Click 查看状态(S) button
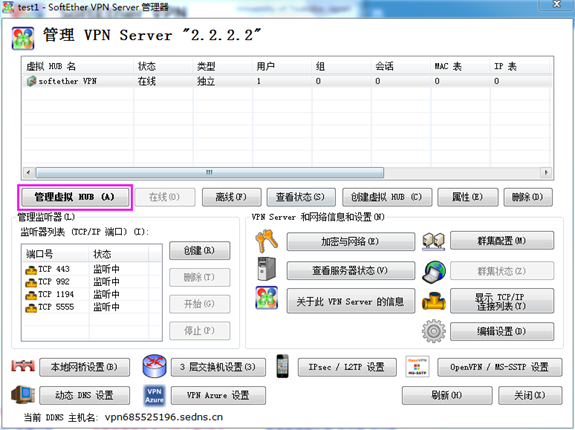 point(301,198)
